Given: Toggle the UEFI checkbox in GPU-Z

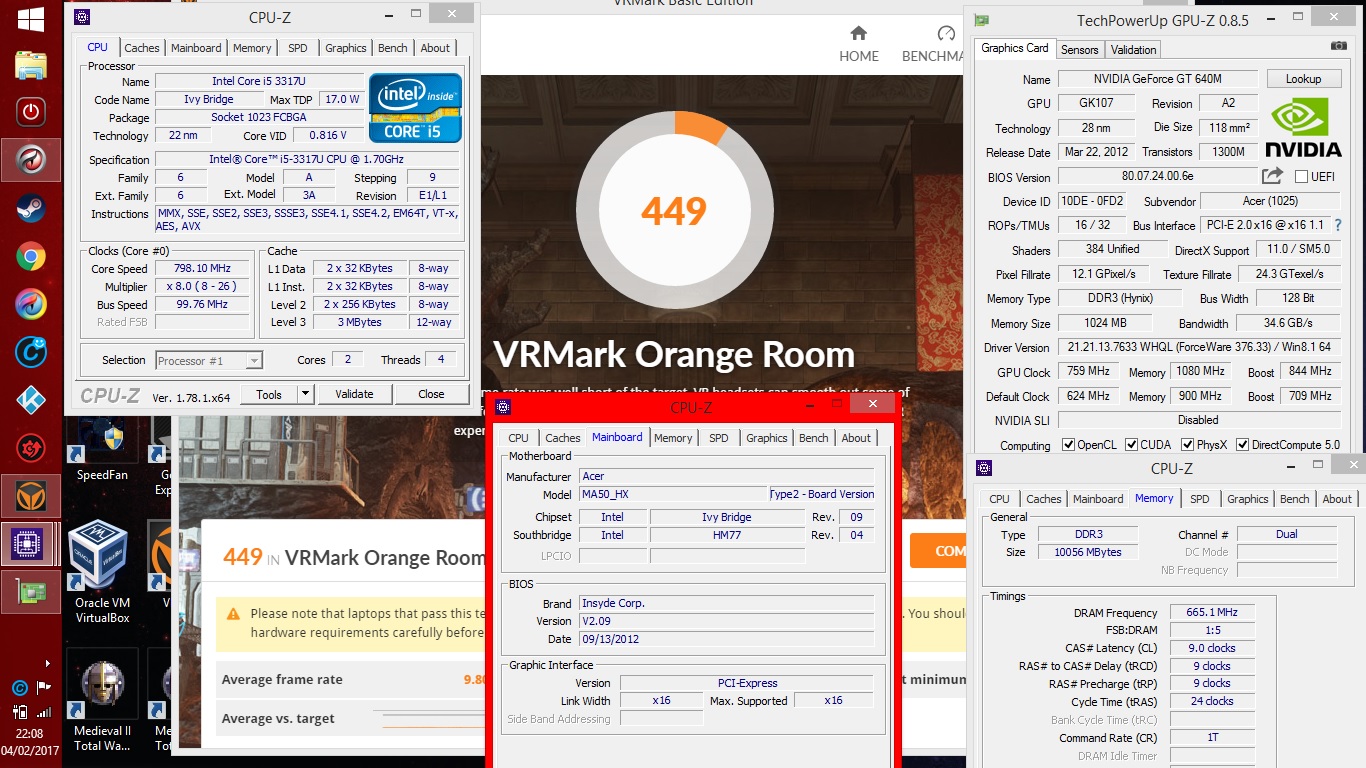Looking at the screenshot, I should point(1301,176).
